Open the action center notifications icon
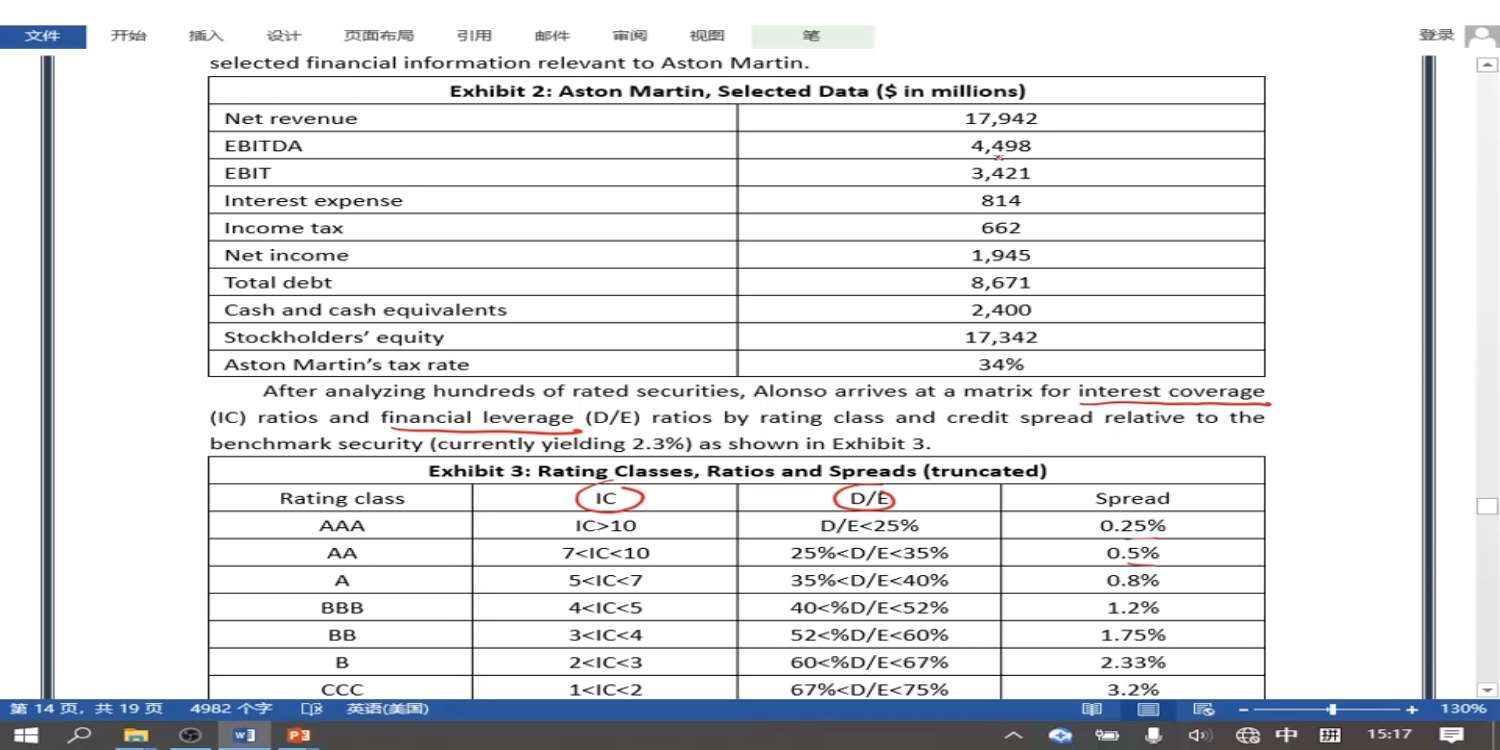Image resolution: width=1500 pixels, height=750 pixels. click(1450, 735)
